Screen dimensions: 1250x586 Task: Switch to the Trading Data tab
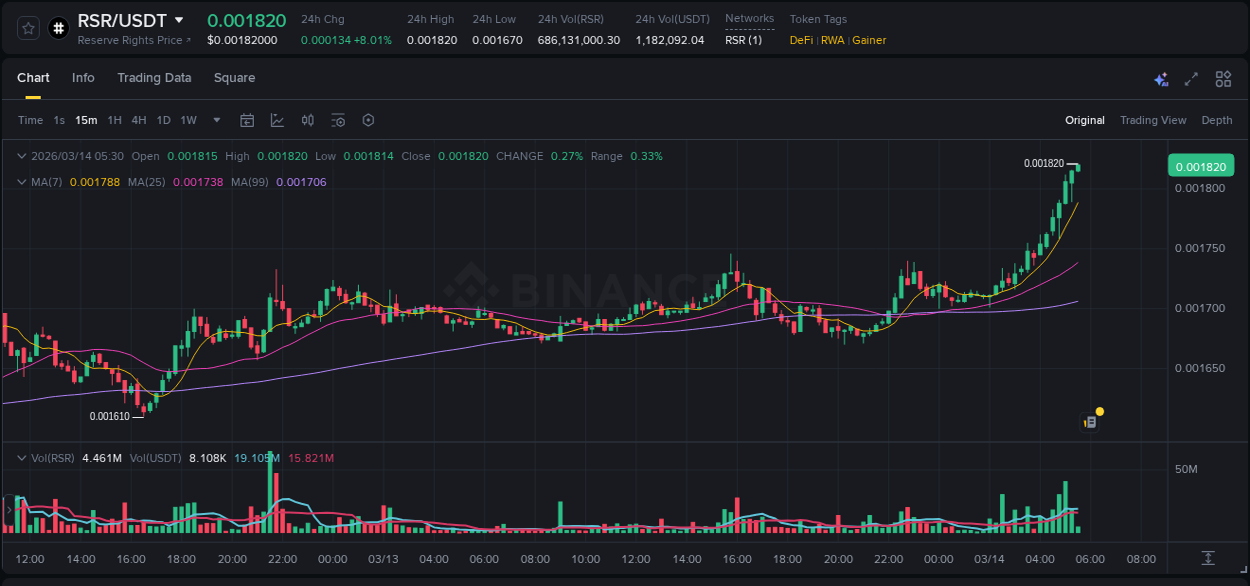[154, 78]
